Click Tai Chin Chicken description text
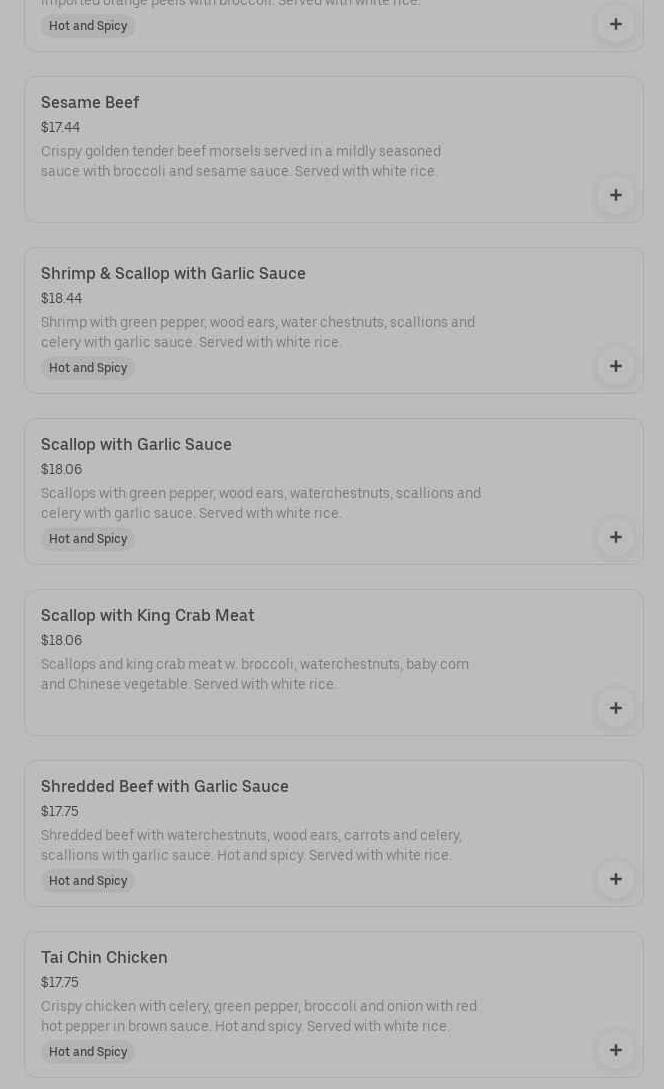Viewport: 664px width, 1089px height. pos(259,1016)
